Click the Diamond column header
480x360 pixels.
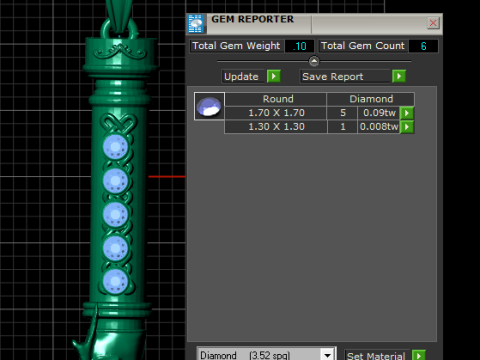click(371, 99)
